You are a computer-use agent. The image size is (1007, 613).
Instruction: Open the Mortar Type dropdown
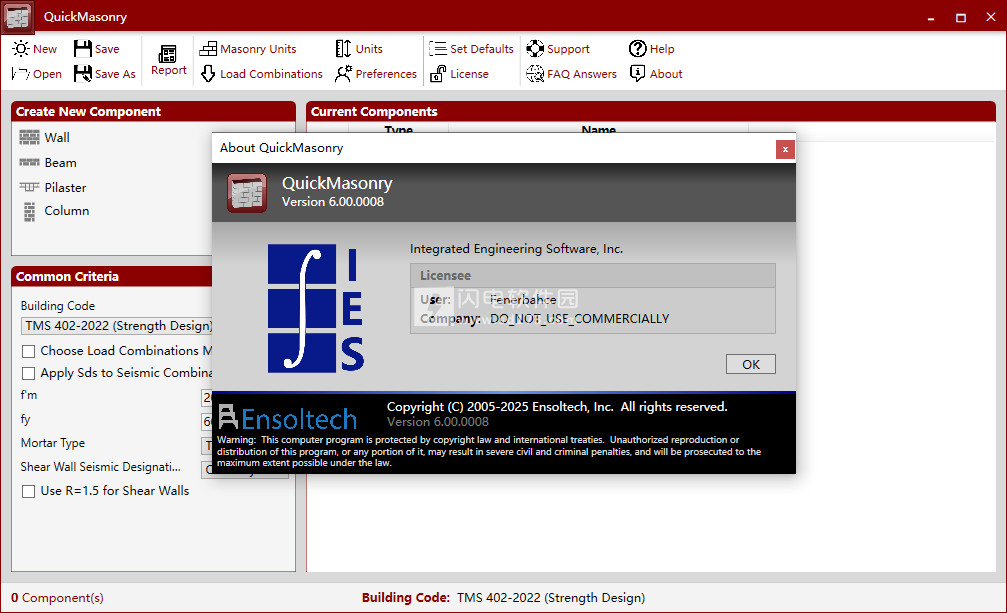(x=208, y=445)
